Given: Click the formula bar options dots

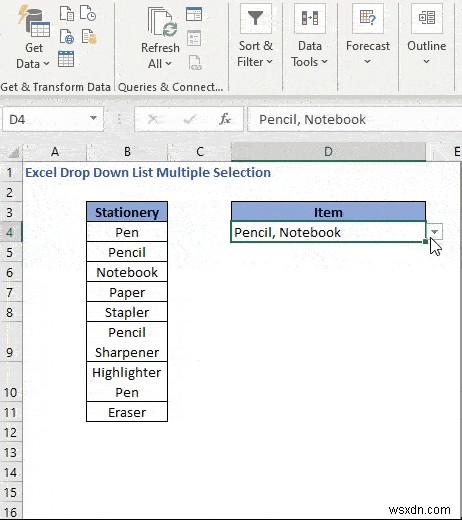Looking at the screenshot, I should [119, 119].
